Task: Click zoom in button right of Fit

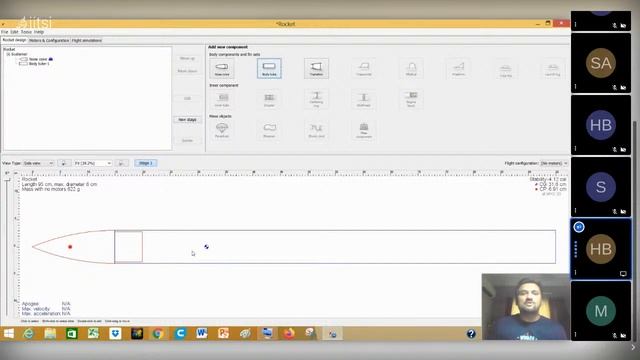Action: tap(121, 163)
